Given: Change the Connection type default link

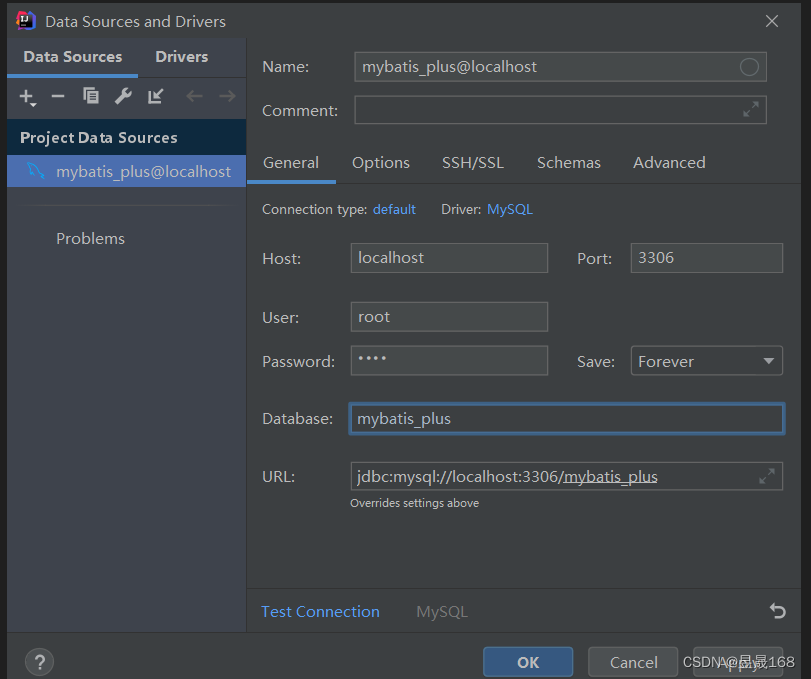Looking at the screenshot, I should [x=394, y=209].
